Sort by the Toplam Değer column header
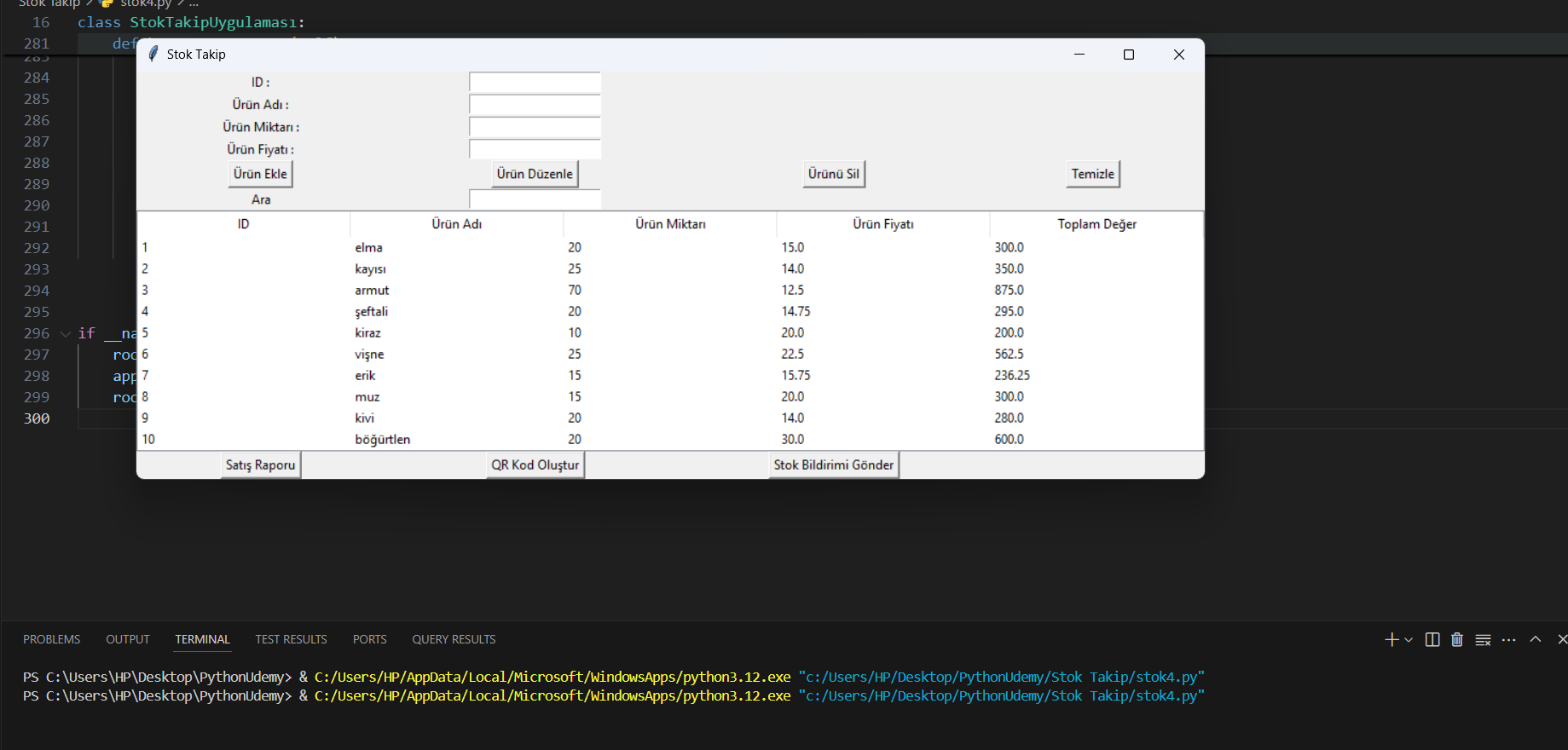 1096,224
